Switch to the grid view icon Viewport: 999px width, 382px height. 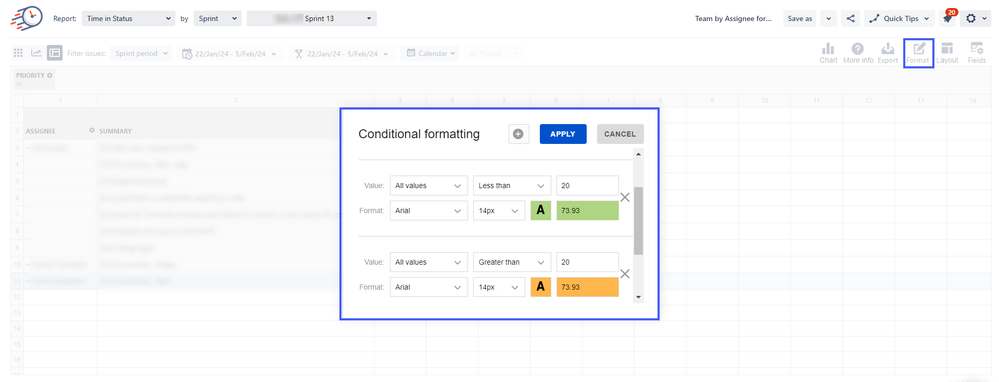click(18, 53)
